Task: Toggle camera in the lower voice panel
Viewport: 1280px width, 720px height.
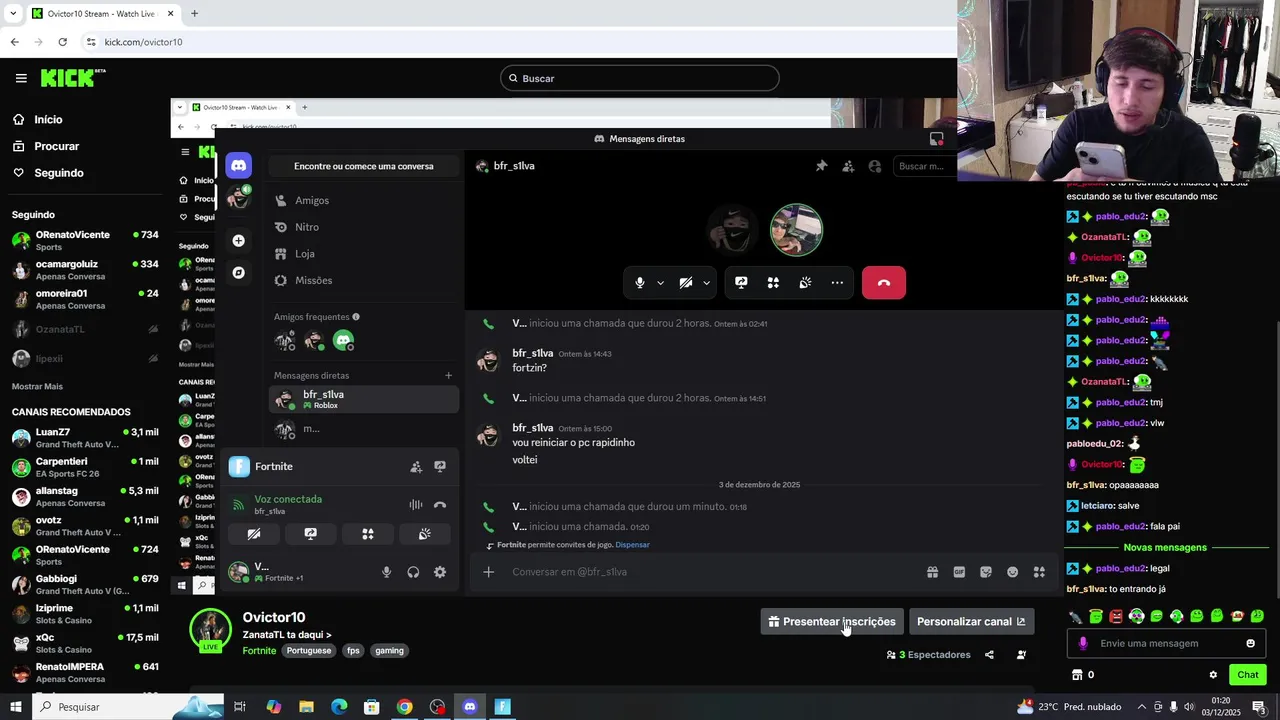Action: point(254,534)
